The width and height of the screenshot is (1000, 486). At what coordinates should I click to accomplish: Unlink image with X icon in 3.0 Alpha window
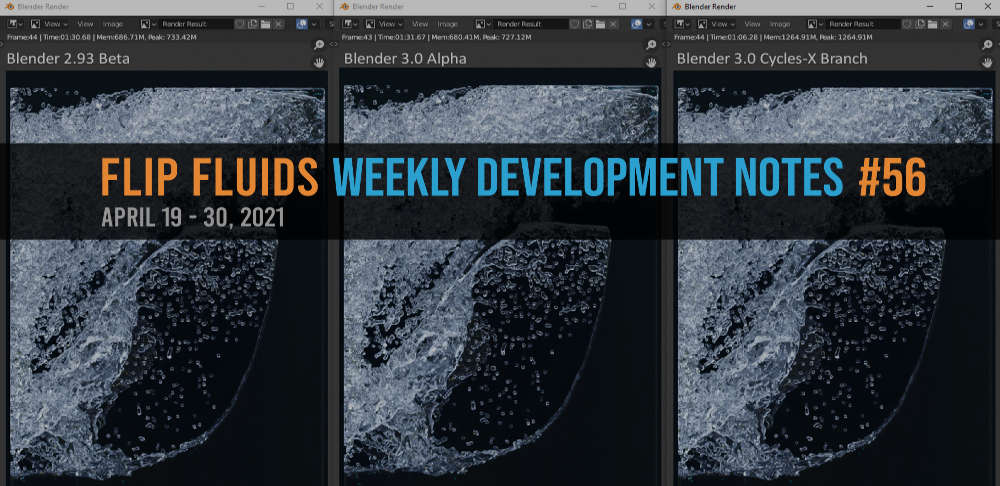point(613,24)
